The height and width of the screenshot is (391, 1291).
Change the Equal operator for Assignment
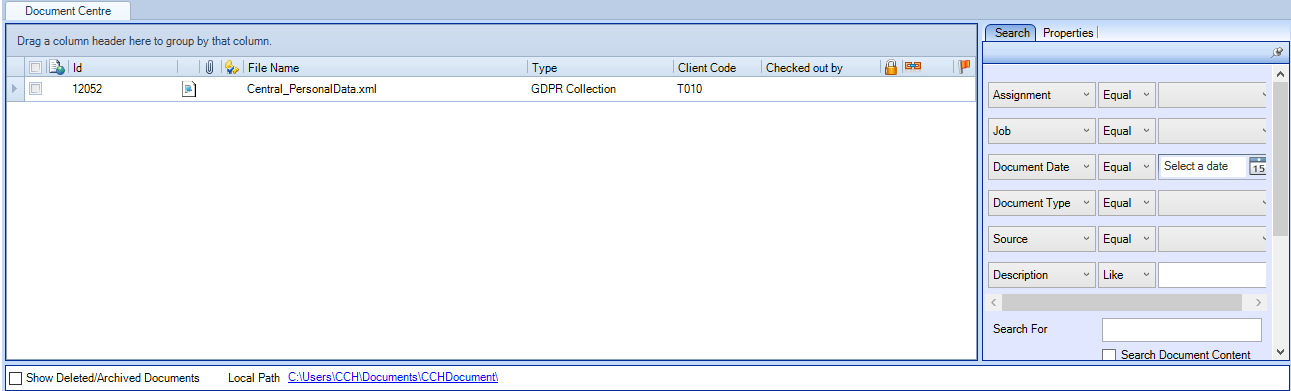(1126, 95)
